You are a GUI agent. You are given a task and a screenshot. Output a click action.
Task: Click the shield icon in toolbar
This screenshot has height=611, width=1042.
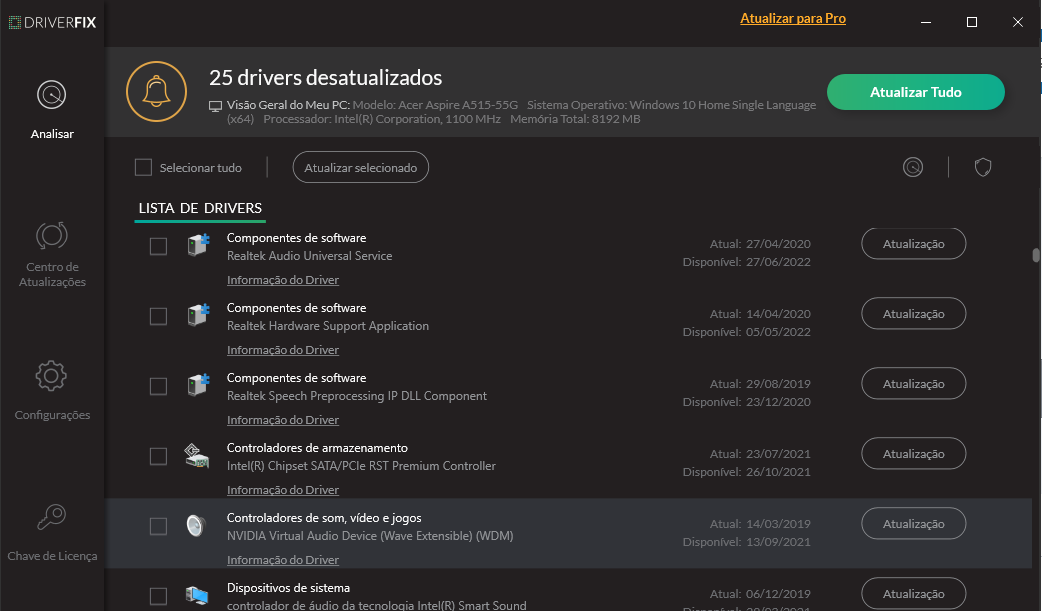click(983, 167)
